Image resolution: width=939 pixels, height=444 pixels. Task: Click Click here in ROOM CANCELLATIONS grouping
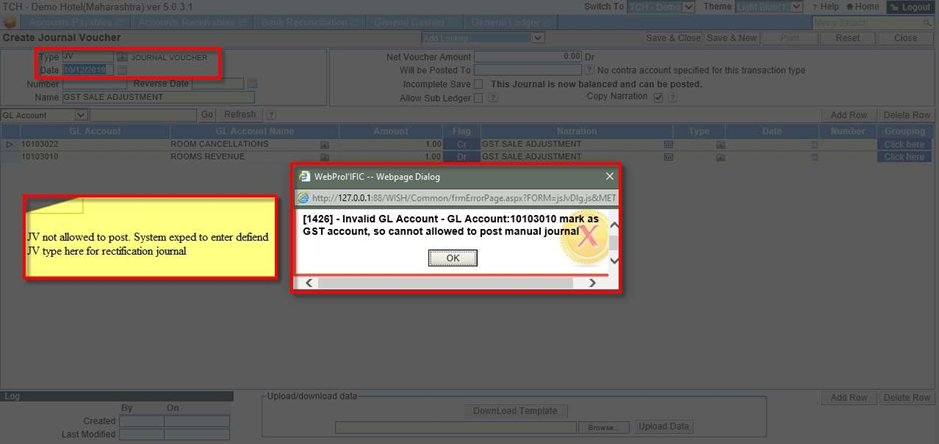pos(904,144)
